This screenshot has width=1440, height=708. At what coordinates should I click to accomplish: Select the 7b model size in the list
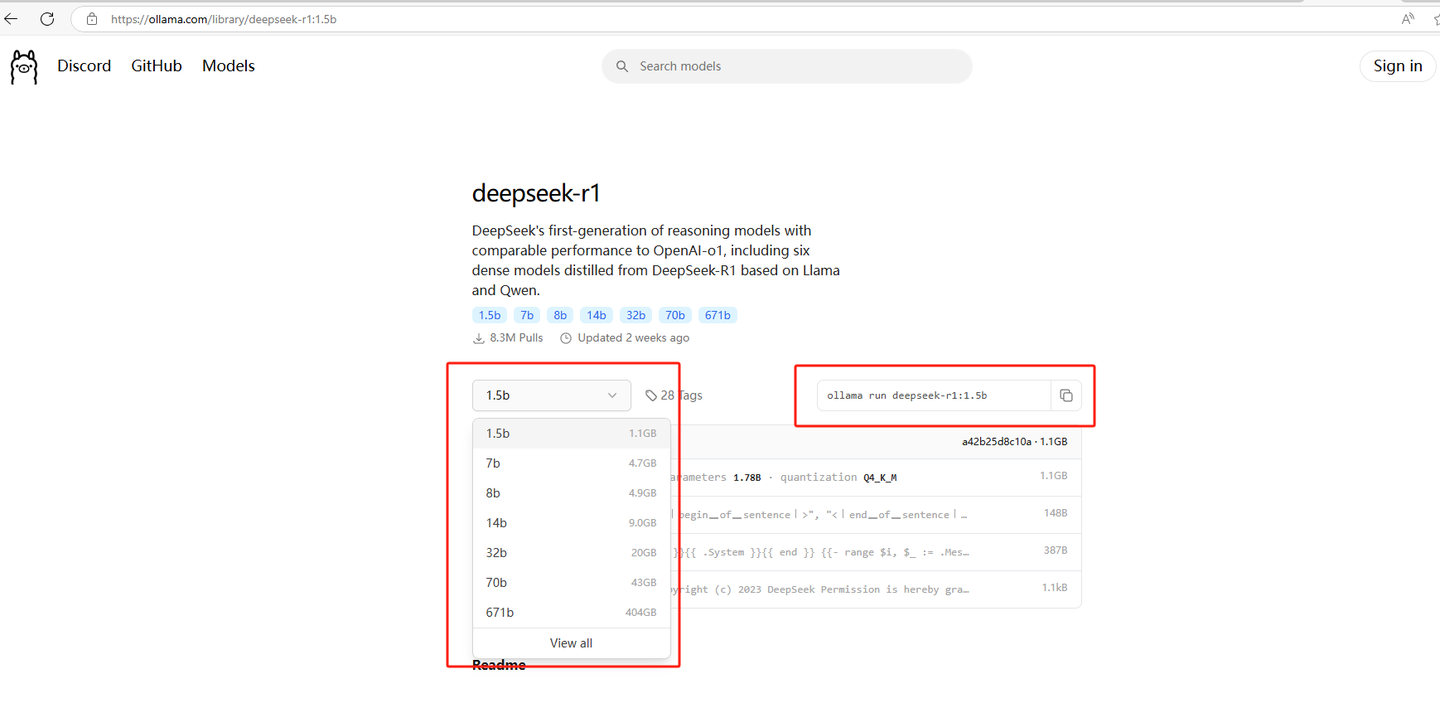[x=493, y=463]
